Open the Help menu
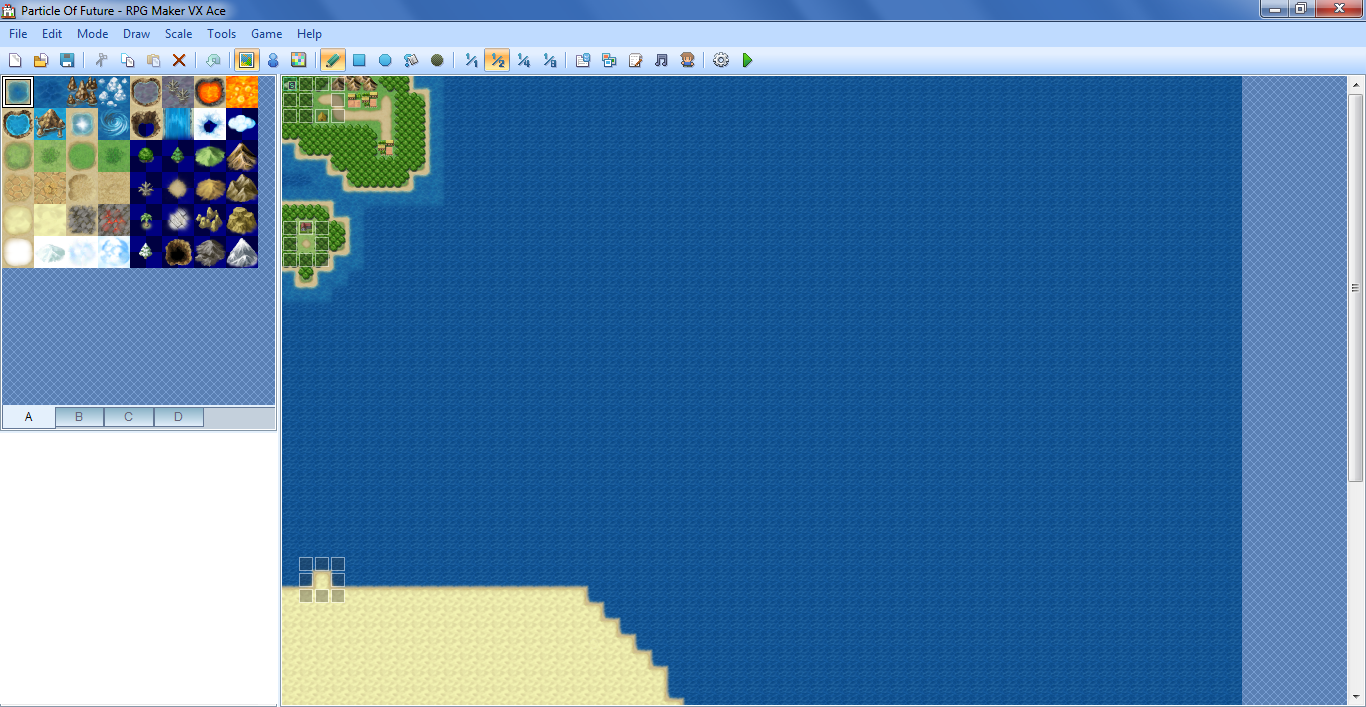Image resolution: width=1366 pixels, height=707 pixels. tap(310, 34)
